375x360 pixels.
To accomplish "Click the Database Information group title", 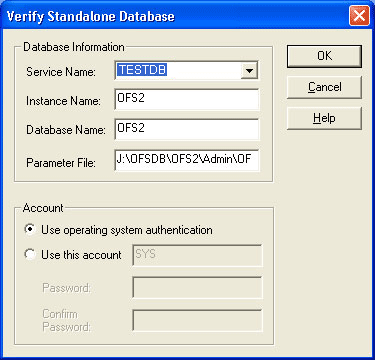I will coord(74,47).
